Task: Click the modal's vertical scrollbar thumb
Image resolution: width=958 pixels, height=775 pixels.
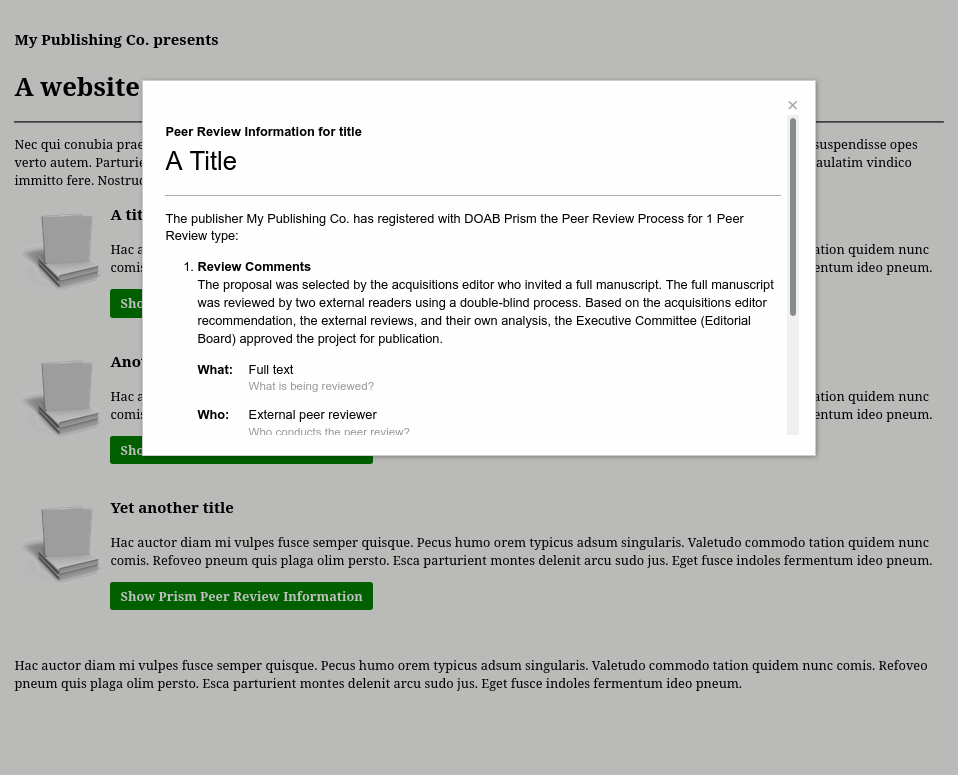Action: coord(793,217)
